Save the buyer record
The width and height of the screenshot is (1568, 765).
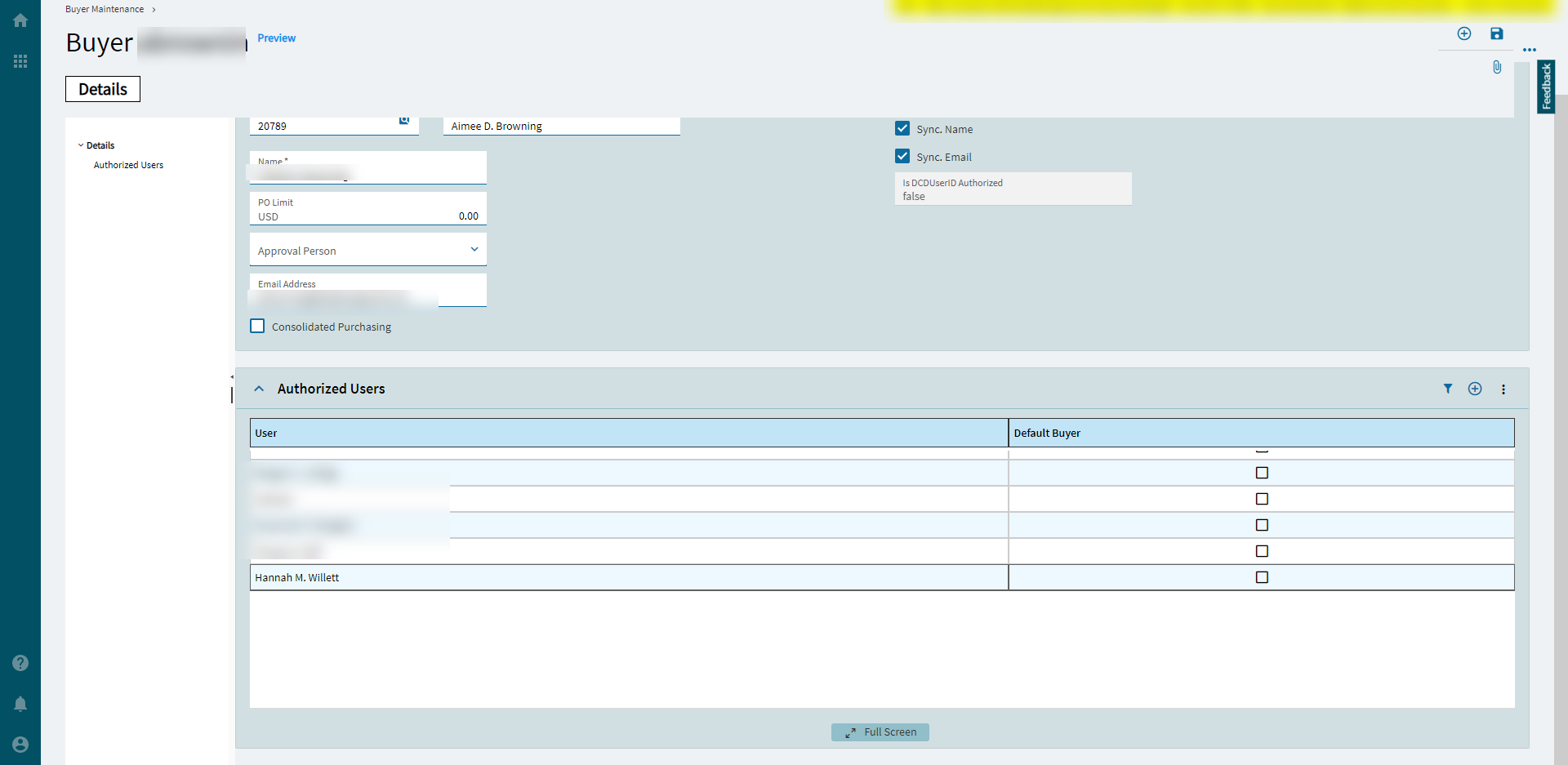coord(1497,33)
